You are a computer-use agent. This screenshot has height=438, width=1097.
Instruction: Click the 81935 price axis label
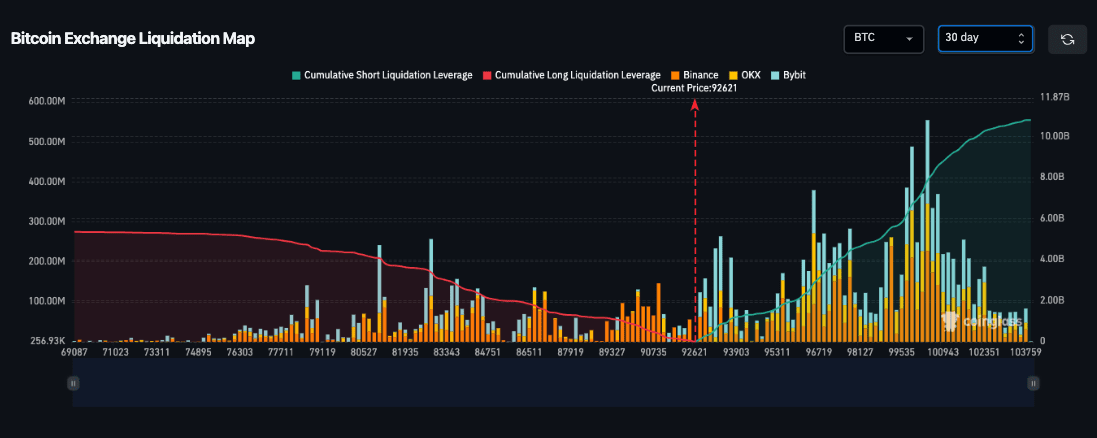pyautogui.click(x=405, y=353)
